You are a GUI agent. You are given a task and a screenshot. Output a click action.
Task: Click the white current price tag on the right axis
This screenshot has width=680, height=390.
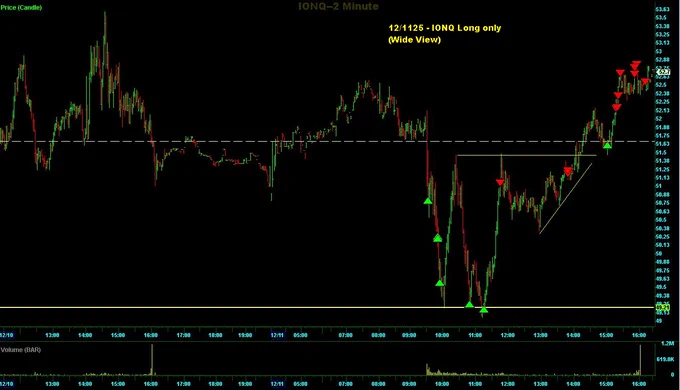[x=664, y=72]
